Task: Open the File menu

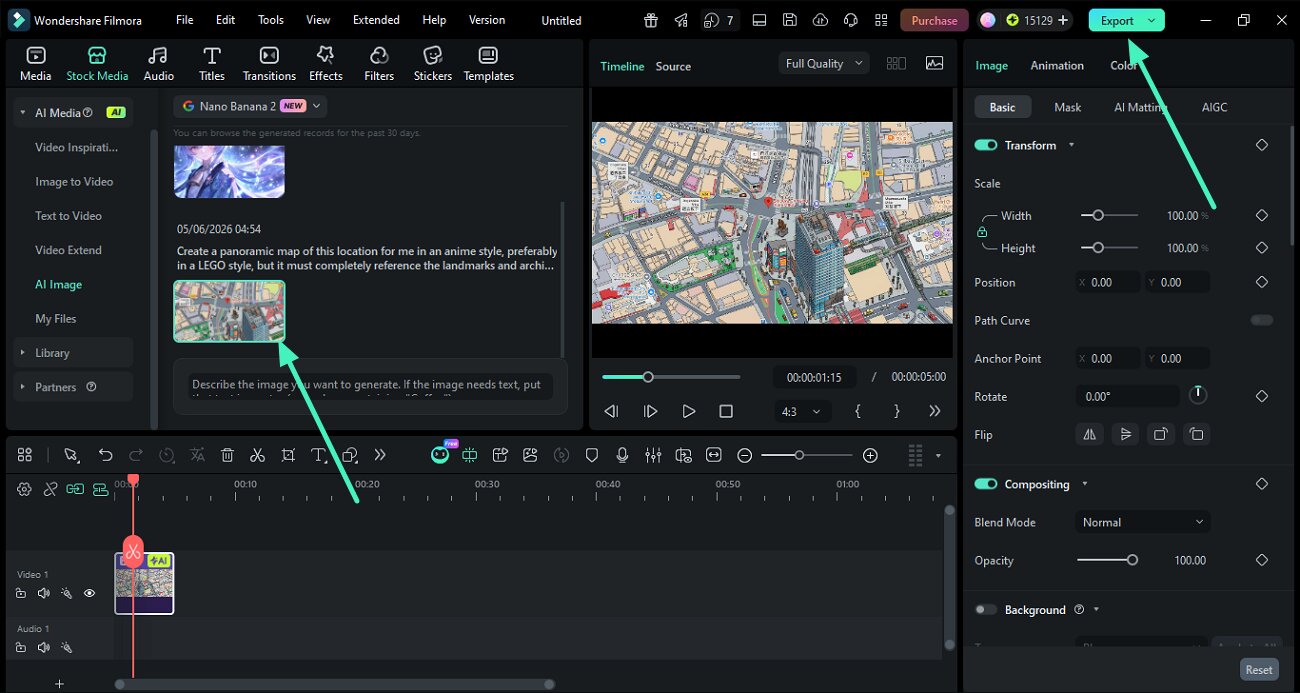Action: click(x=185, y=20)
